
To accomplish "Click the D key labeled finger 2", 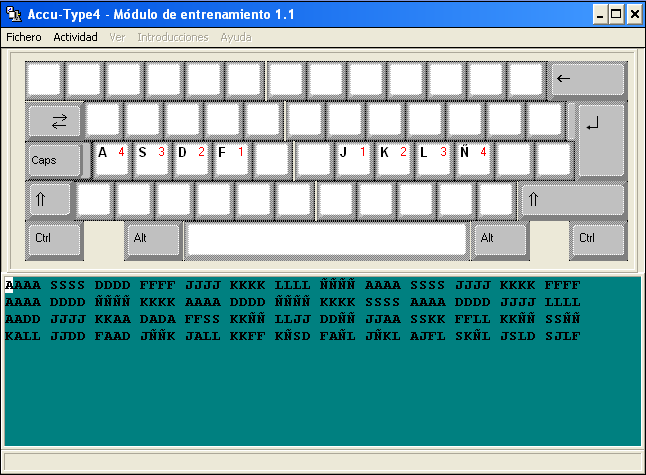I will (191, 159).
